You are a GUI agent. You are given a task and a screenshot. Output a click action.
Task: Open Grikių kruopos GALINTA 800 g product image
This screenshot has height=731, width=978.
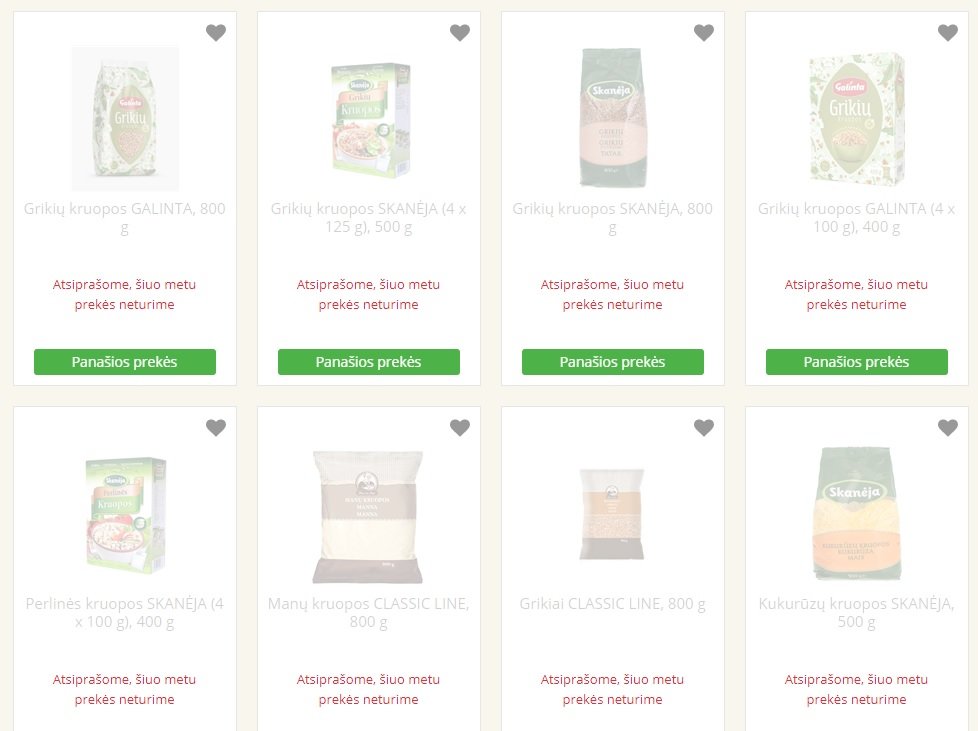click(125, 119)
